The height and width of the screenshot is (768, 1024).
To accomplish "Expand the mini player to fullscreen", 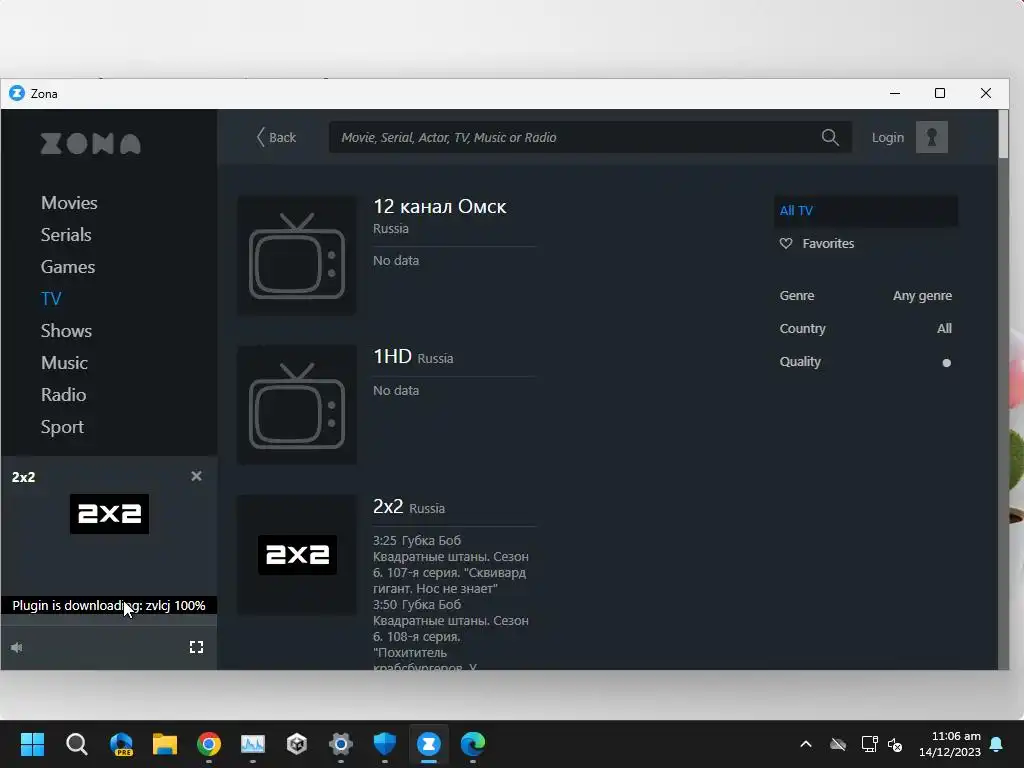I will coord(196,647).
